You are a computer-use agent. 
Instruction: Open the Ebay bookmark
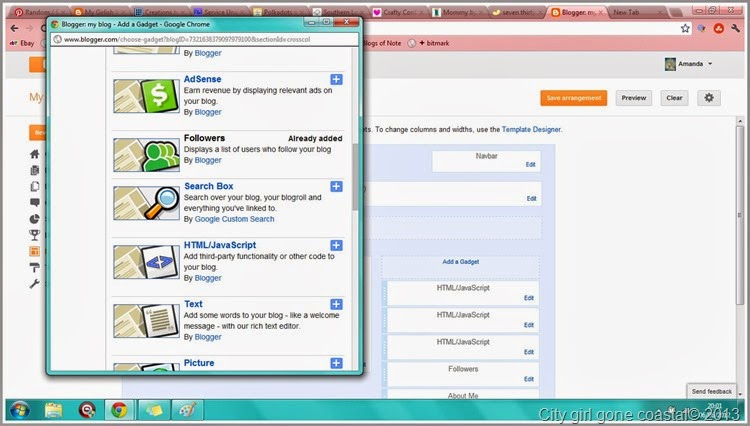coord(22,43)
